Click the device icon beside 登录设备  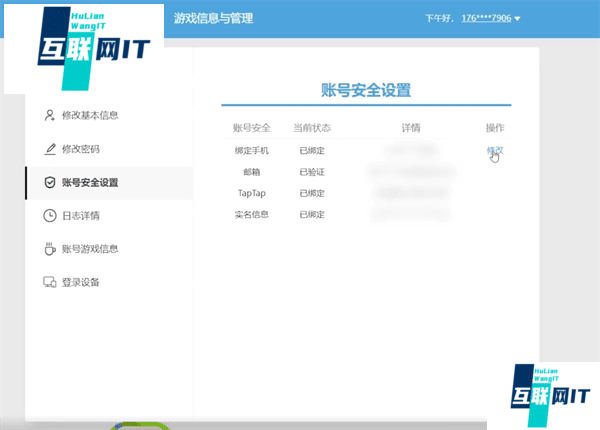click(x=50, y=282)
